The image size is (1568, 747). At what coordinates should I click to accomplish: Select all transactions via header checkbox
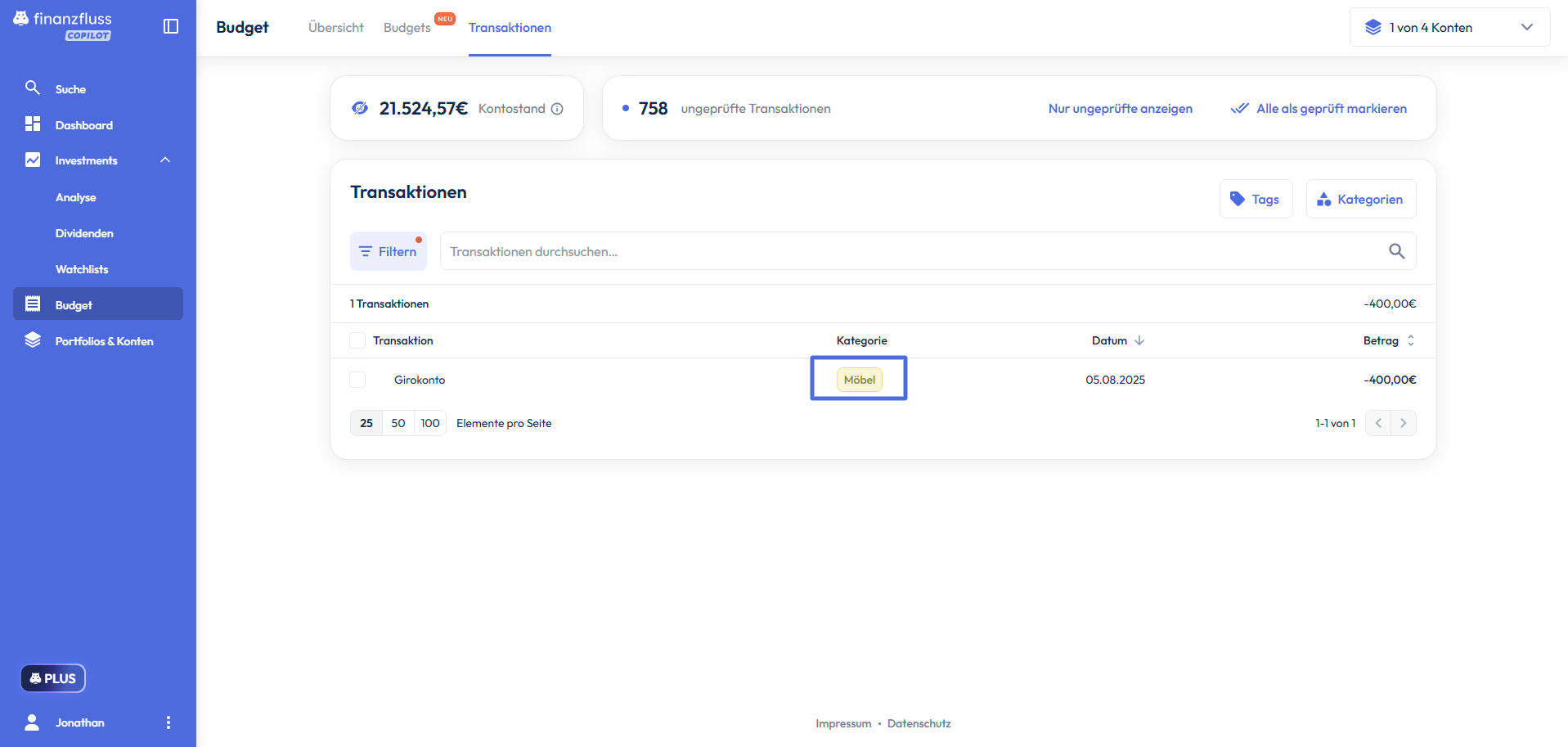[357, 340]
